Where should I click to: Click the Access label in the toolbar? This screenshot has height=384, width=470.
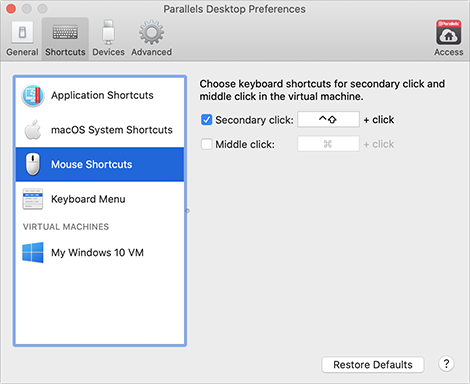(x=449, y=52)
